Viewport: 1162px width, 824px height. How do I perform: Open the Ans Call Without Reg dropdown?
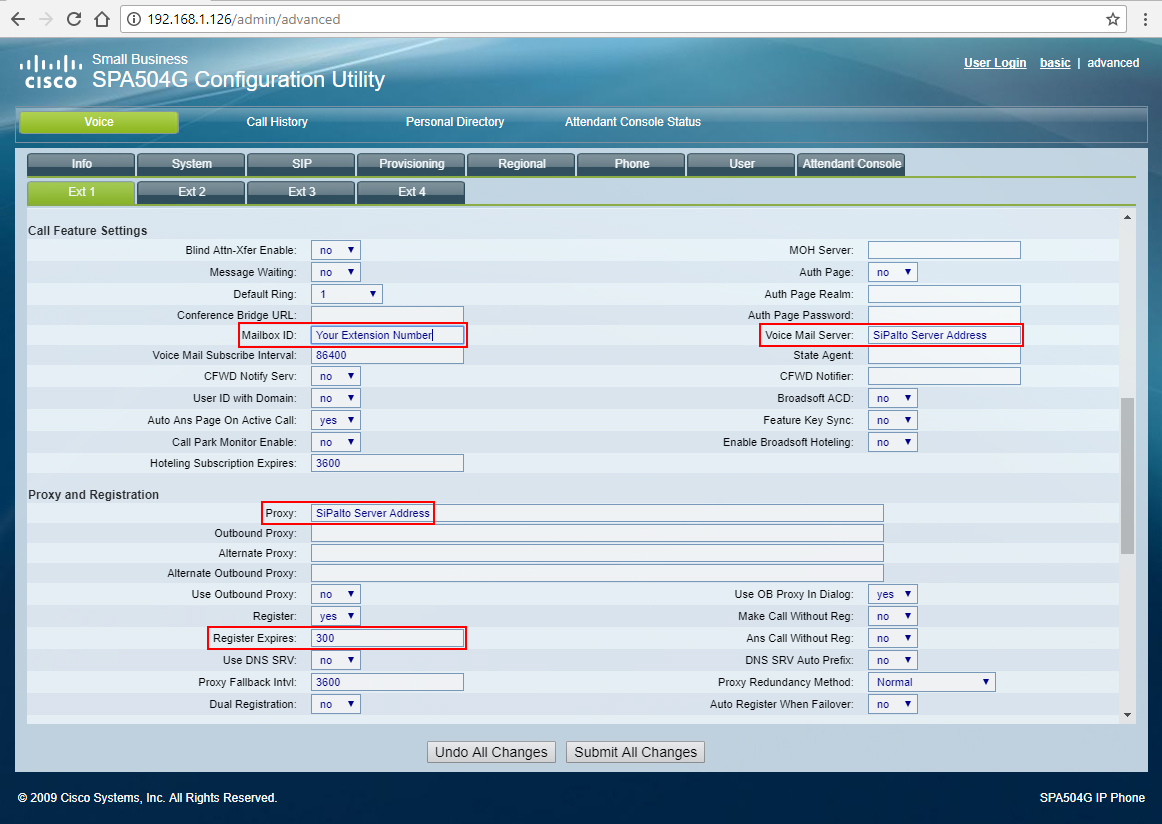(x=893, y=638)
